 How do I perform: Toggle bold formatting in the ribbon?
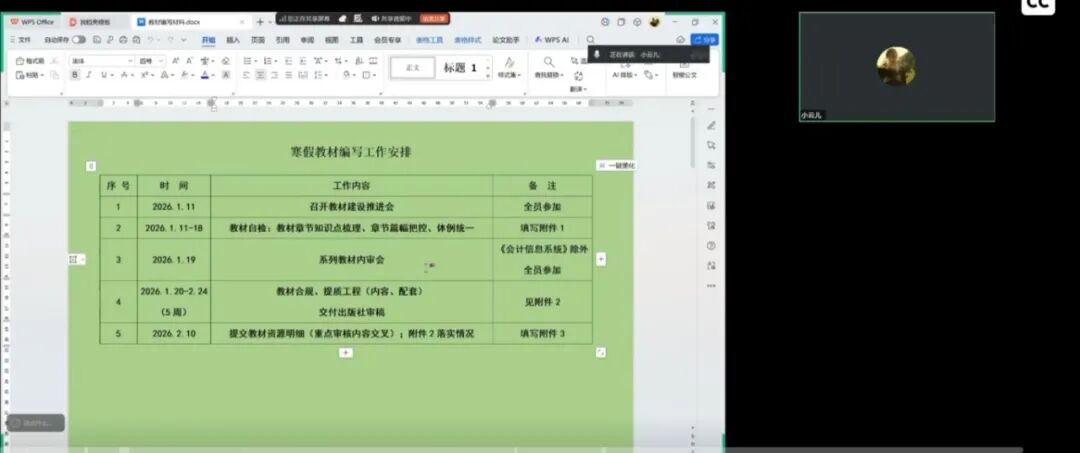75,75
